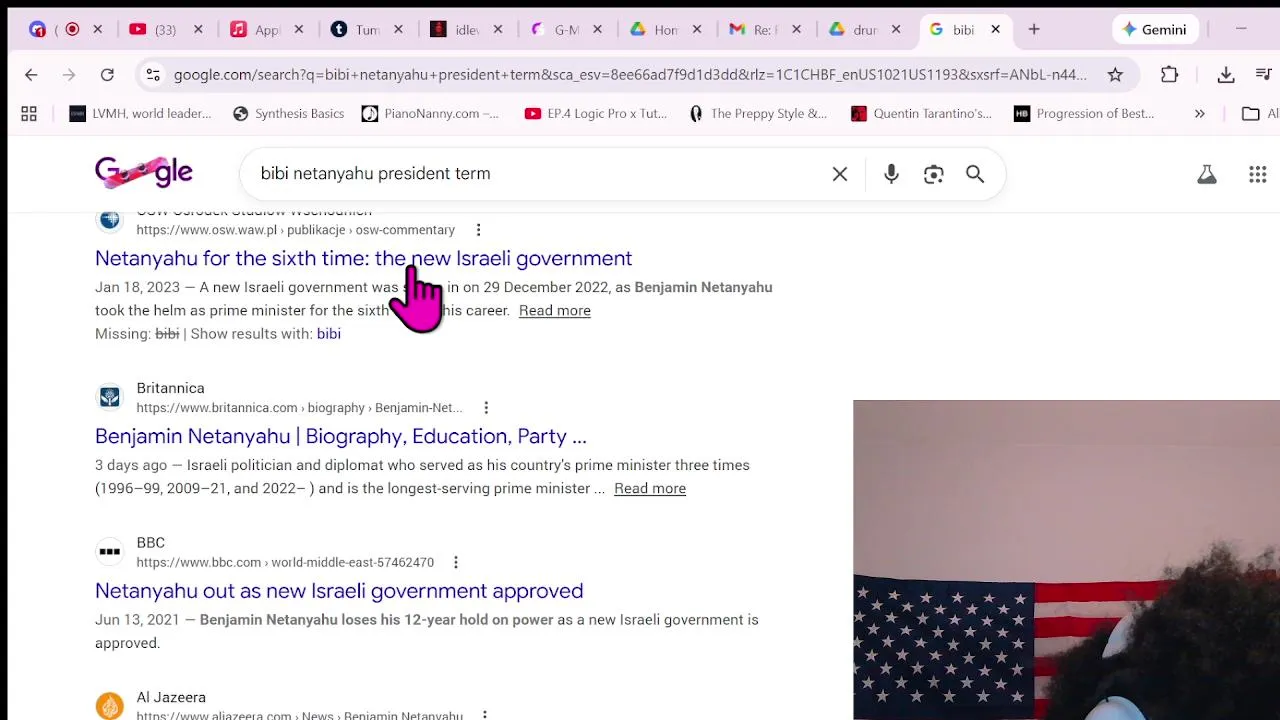
Task: Open the All Bookmarks folder
Action: tap(1260, 114)
